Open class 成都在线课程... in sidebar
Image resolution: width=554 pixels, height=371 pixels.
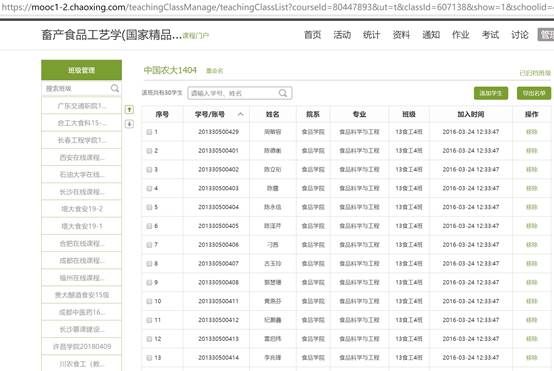tap(82, 260)
